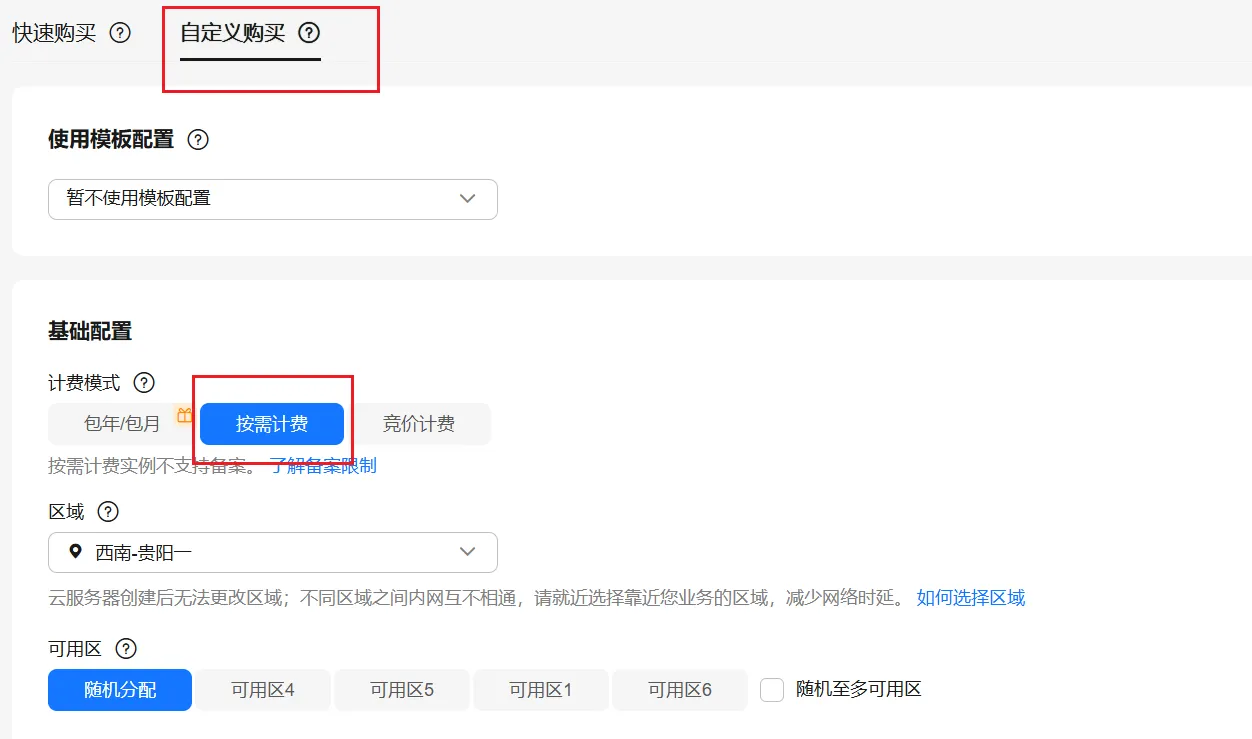Click help icon beside 自定义购买 tab
The width and height of the screenshot is (1252, 739).
pyautogui.click(x=310, y=33)
